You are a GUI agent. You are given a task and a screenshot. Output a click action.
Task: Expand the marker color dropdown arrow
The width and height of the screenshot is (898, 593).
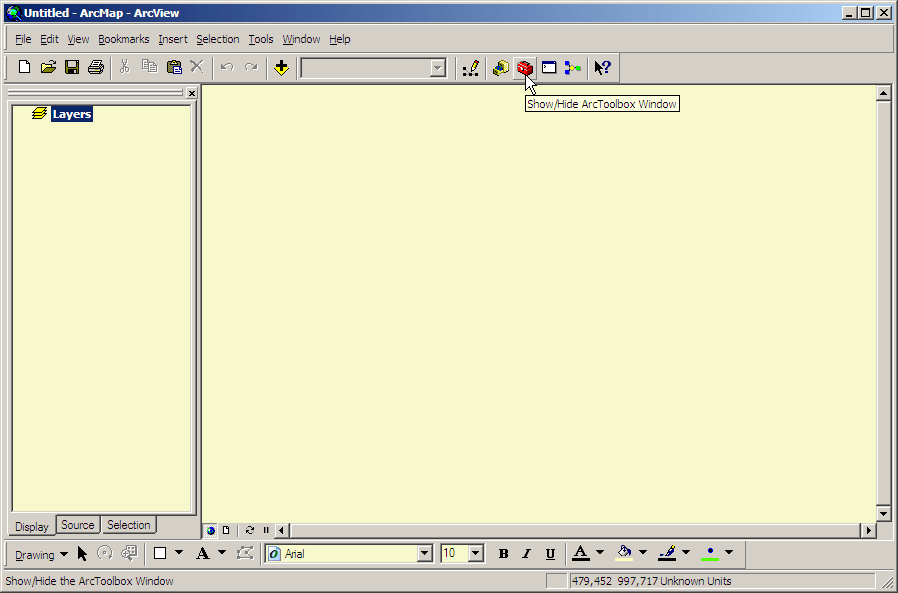pos(728,553)
